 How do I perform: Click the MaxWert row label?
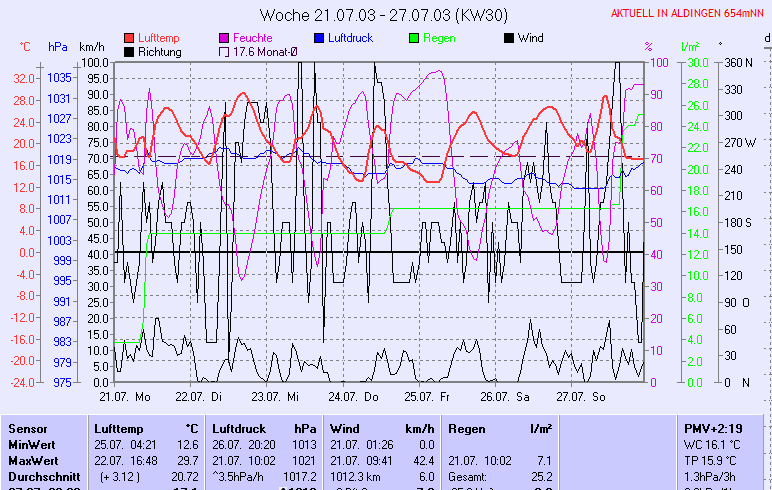pos(30,460)
